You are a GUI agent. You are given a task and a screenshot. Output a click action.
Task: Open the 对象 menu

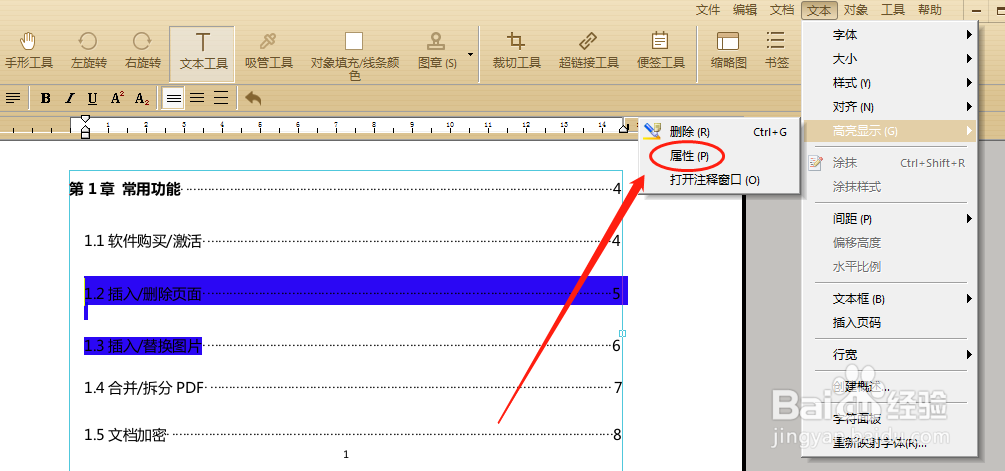[856, 10]
